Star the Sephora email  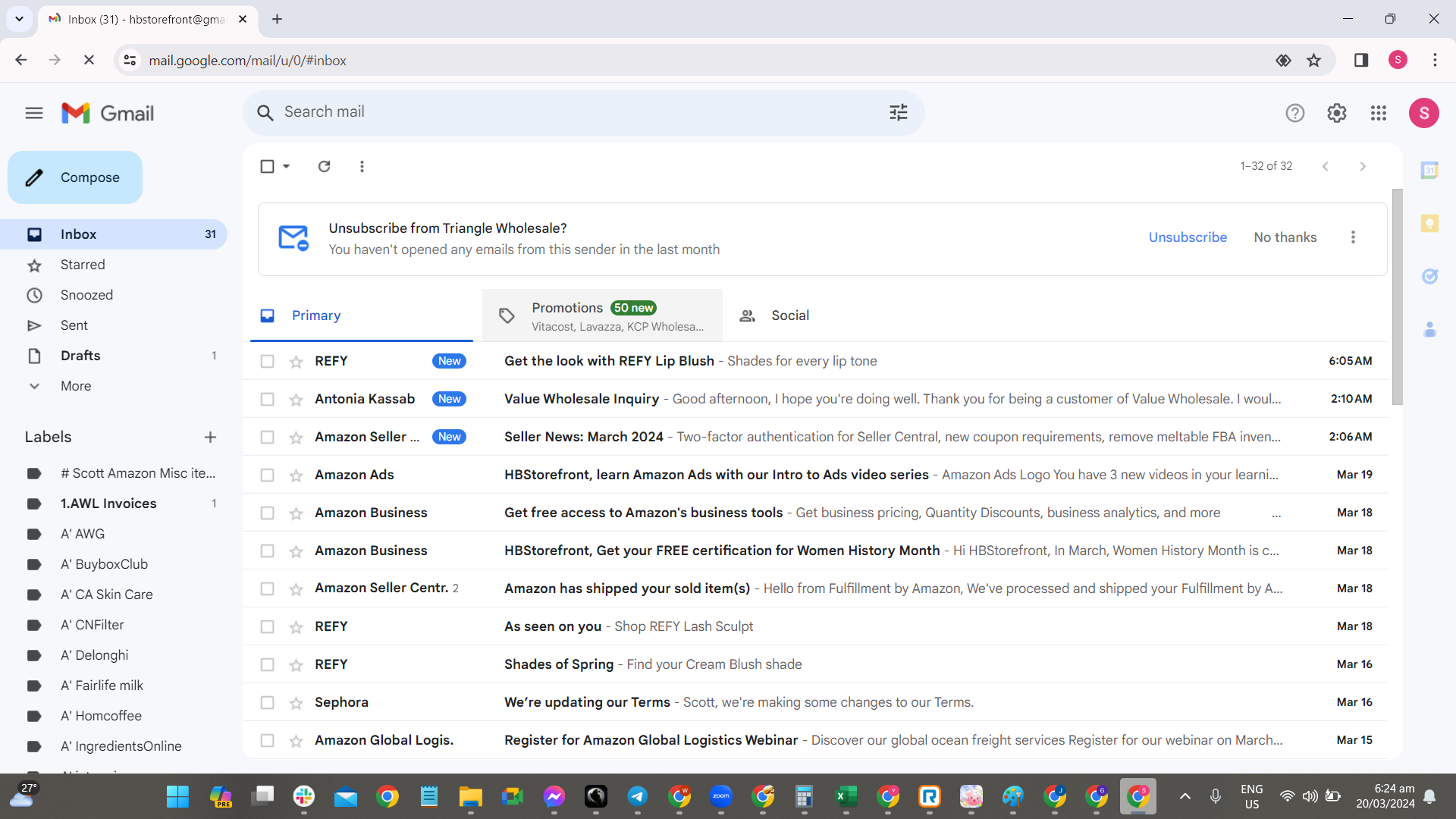(296, 703)
